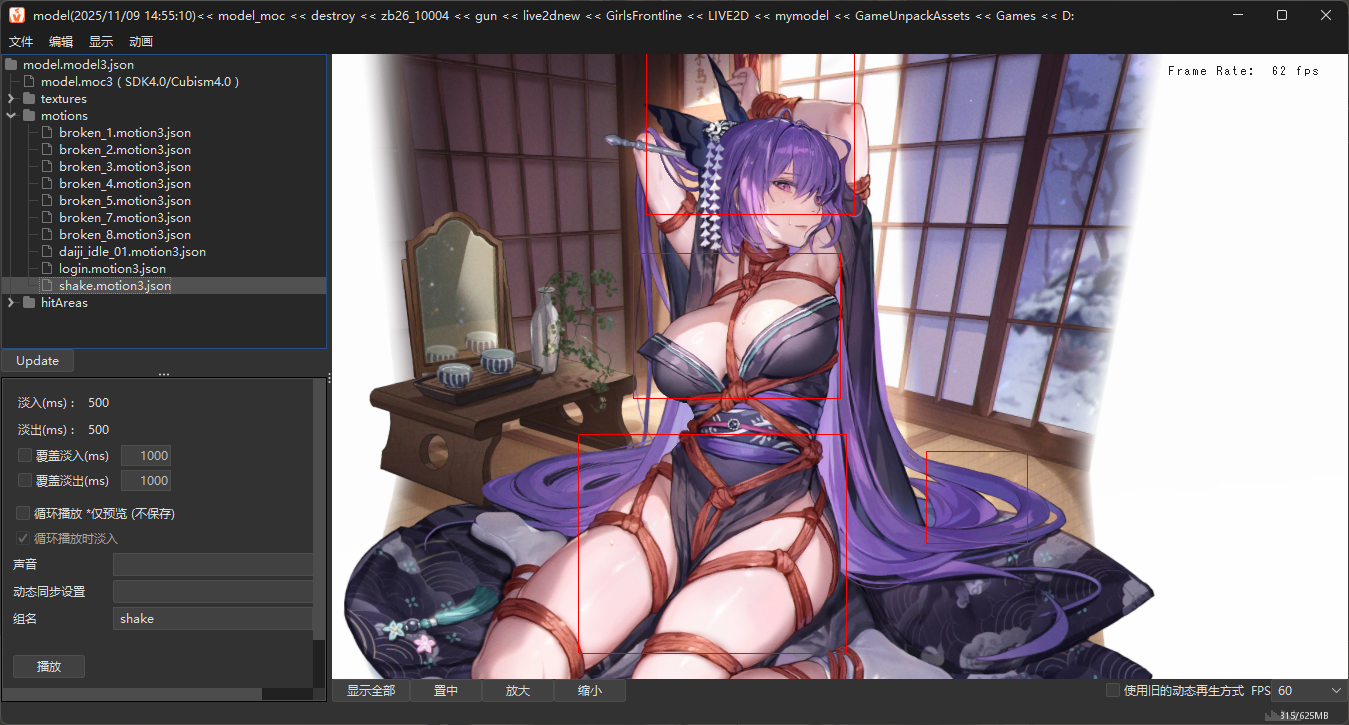Select login.motion3.json motion

pos(113,268)
